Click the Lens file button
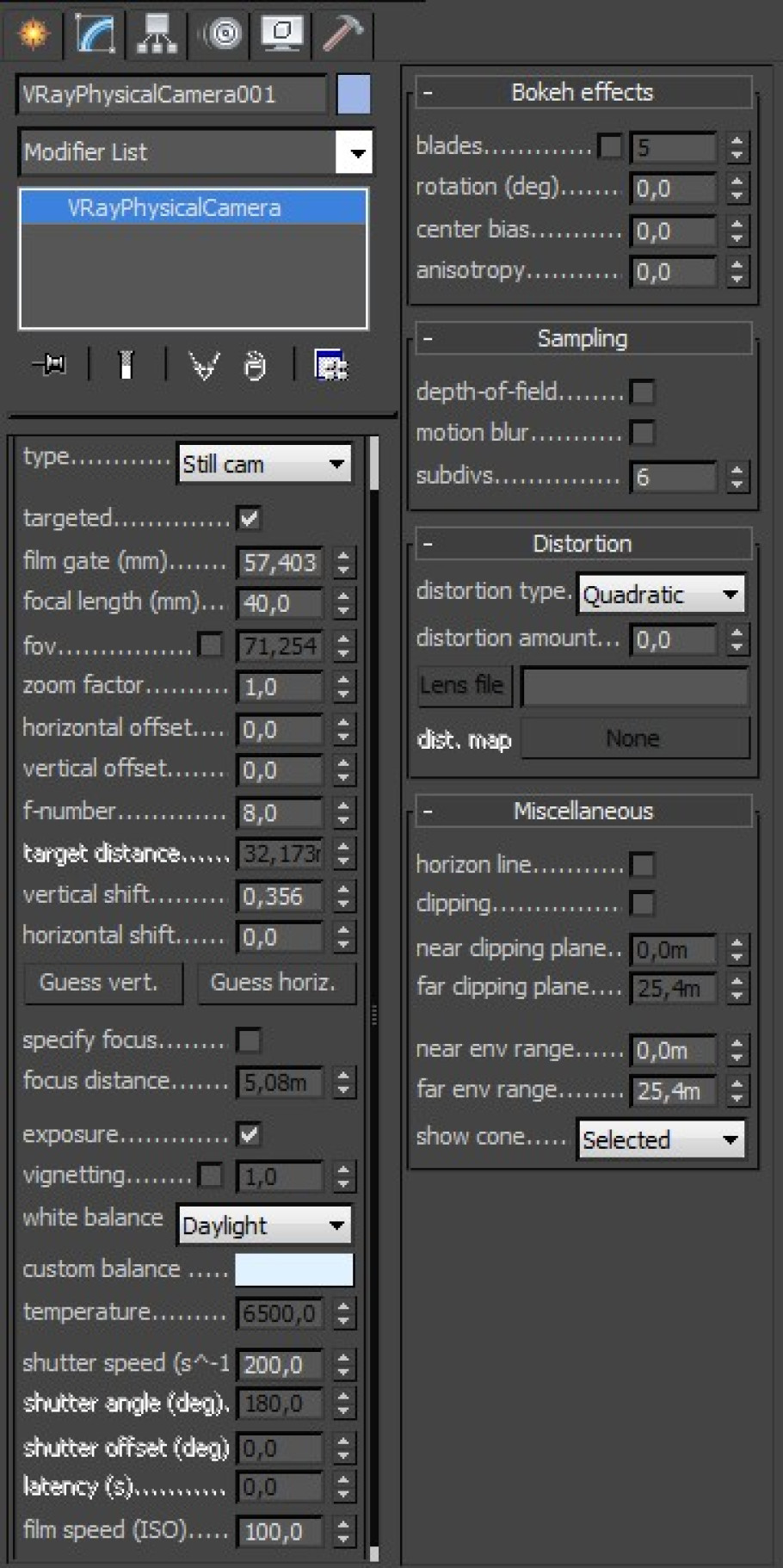Screen dimensions: 783x1568 [463, 686]
